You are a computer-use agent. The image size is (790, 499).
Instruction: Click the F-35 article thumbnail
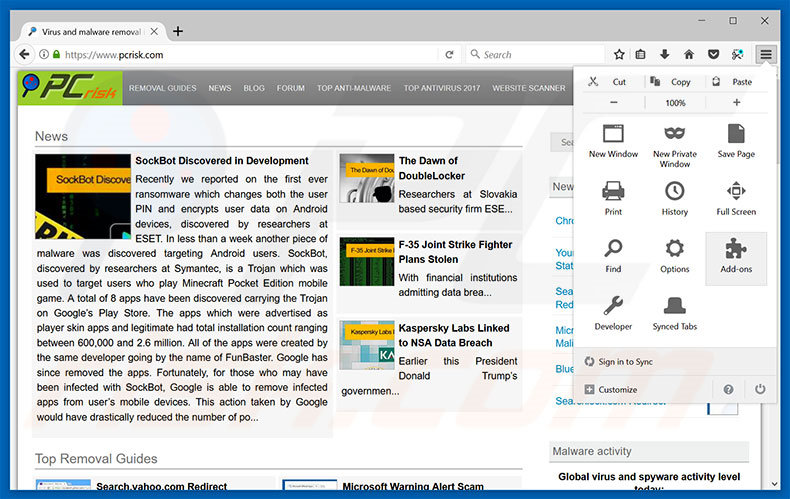click(367, 262)
